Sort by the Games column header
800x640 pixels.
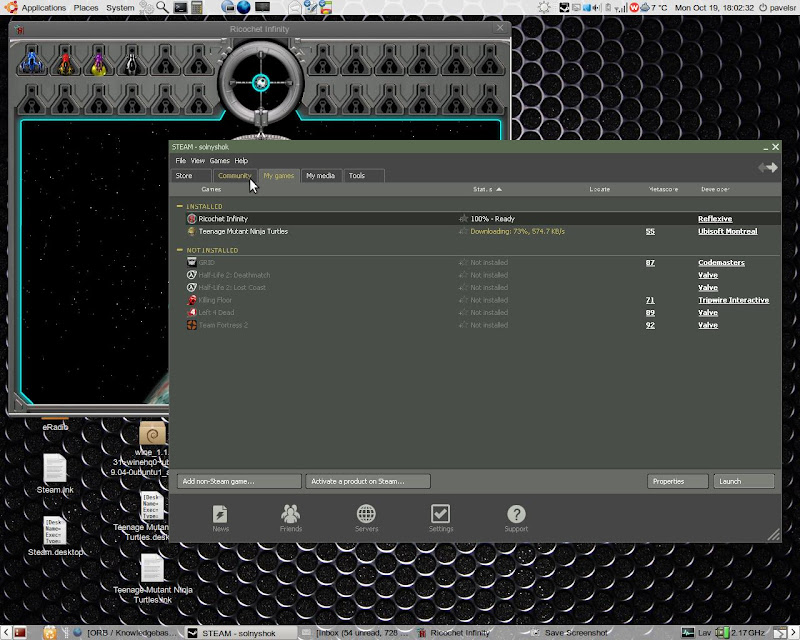click(211, 189)
